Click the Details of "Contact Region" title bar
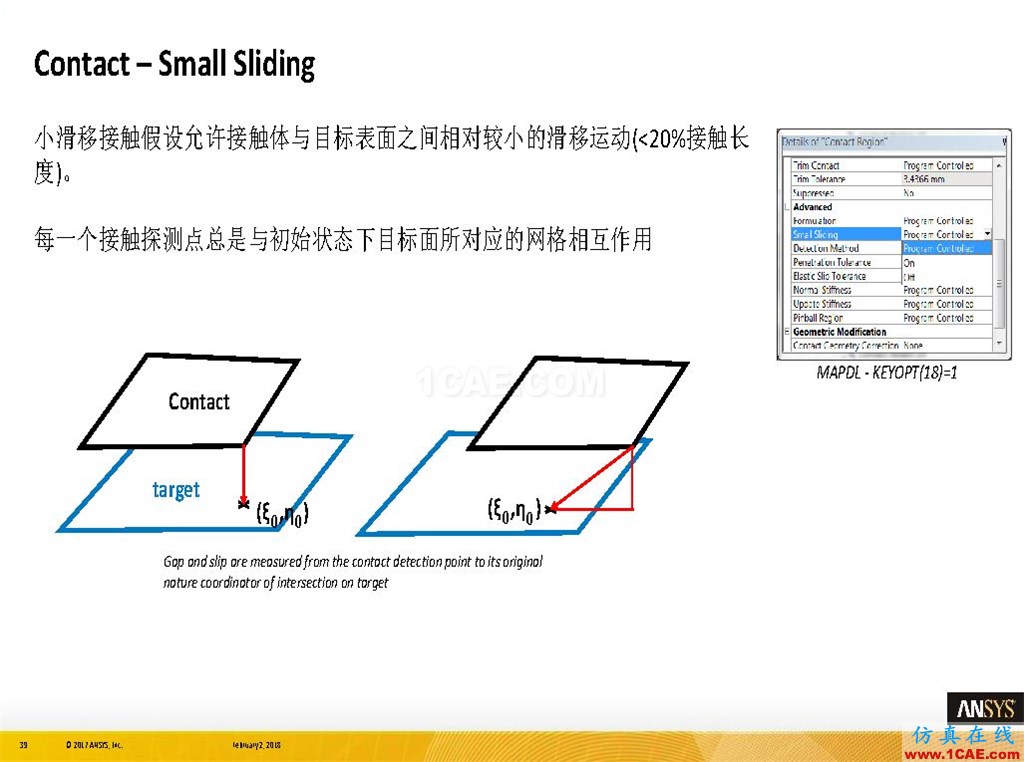The height and width of the screenshot is (762, 1024). [893, 142]
